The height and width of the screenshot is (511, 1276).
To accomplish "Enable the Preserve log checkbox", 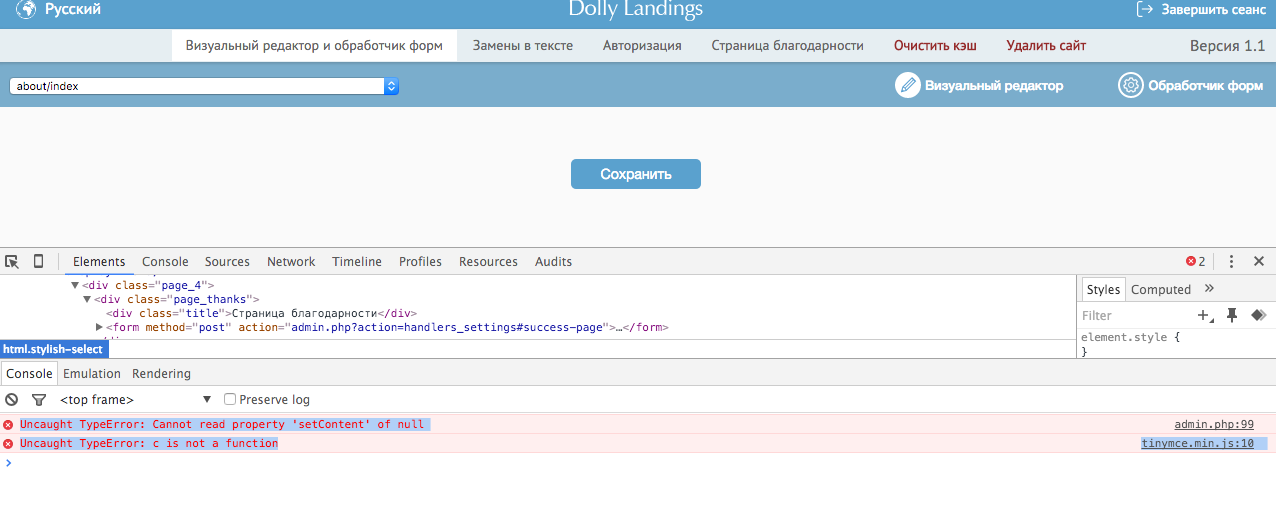I will (x=230, y=399).
